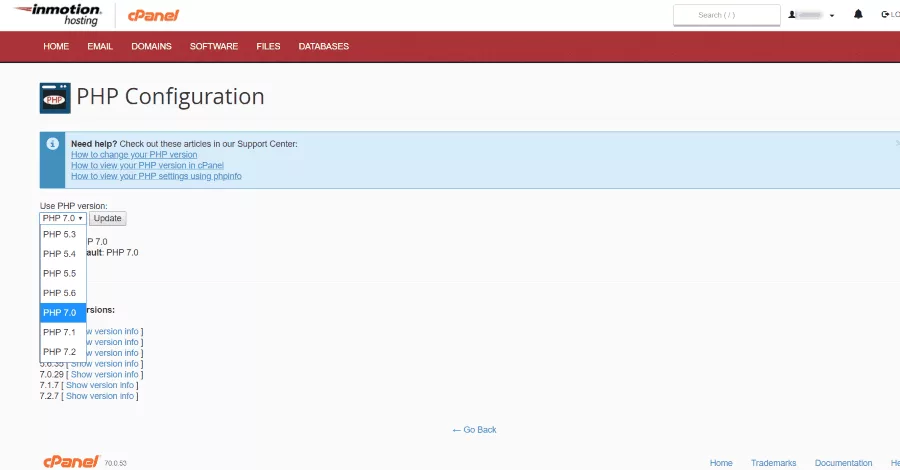Open the SOFTWARE menu
This screenshot has height=470, width=900.
[x=214, y=46]
